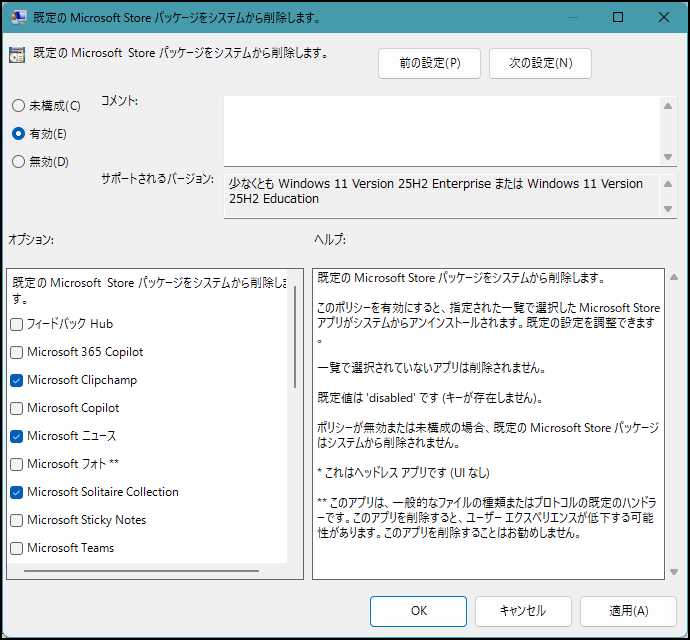This screenshot has height=640, width=690.
Task: Uncheck Microsoft Solitaire Collection
Action: coord(17,492)
